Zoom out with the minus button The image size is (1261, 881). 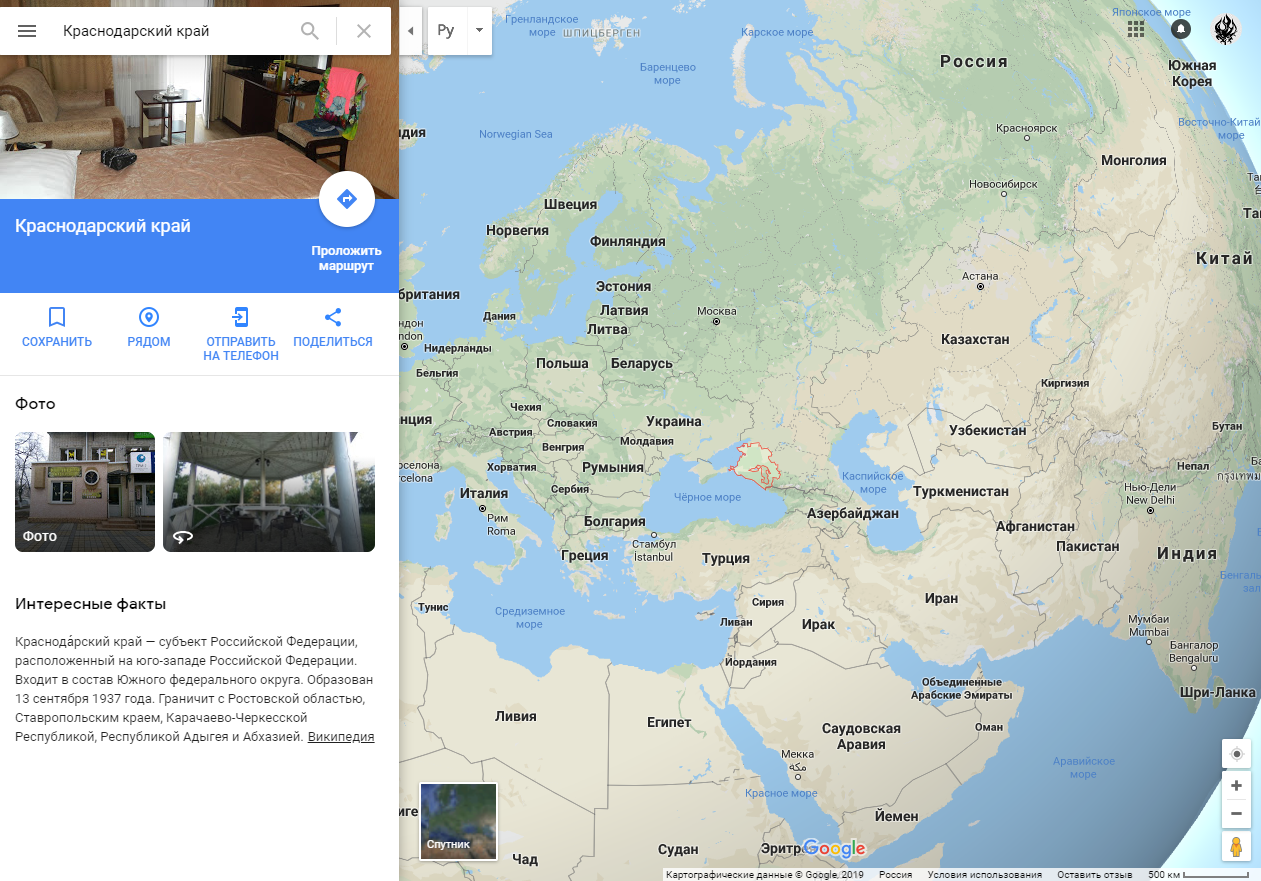tap(1237, 814)
